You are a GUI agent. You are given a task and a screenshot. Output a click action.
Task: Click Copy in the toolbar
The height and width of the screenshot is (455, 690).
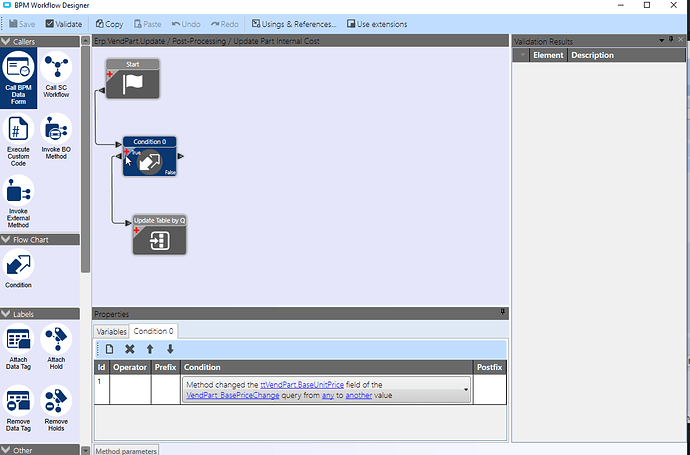(110, 24)
